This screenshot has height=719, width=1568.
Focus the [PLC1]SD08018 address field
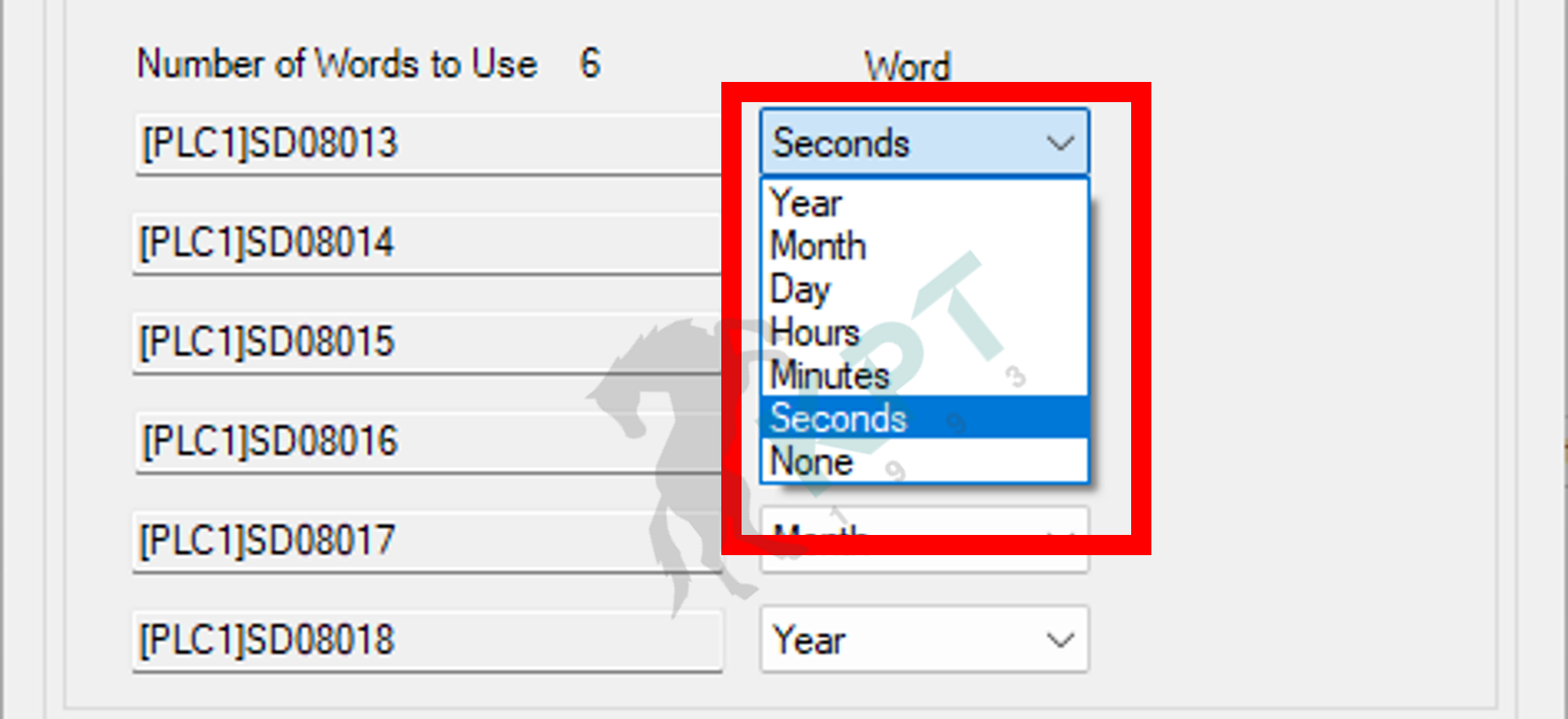(x=428, y=640)
